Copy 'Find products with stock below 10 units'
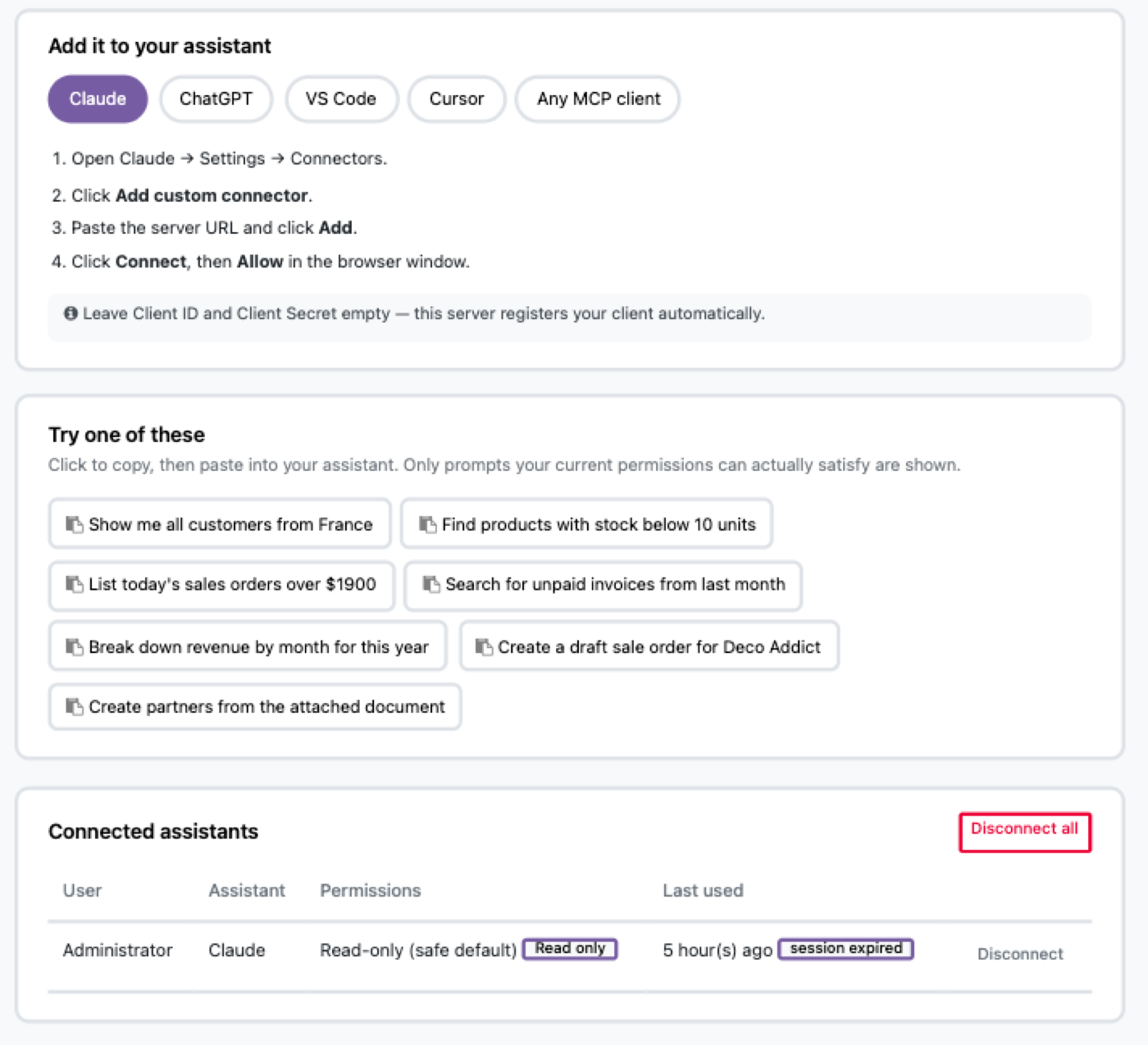 (586, 523)
